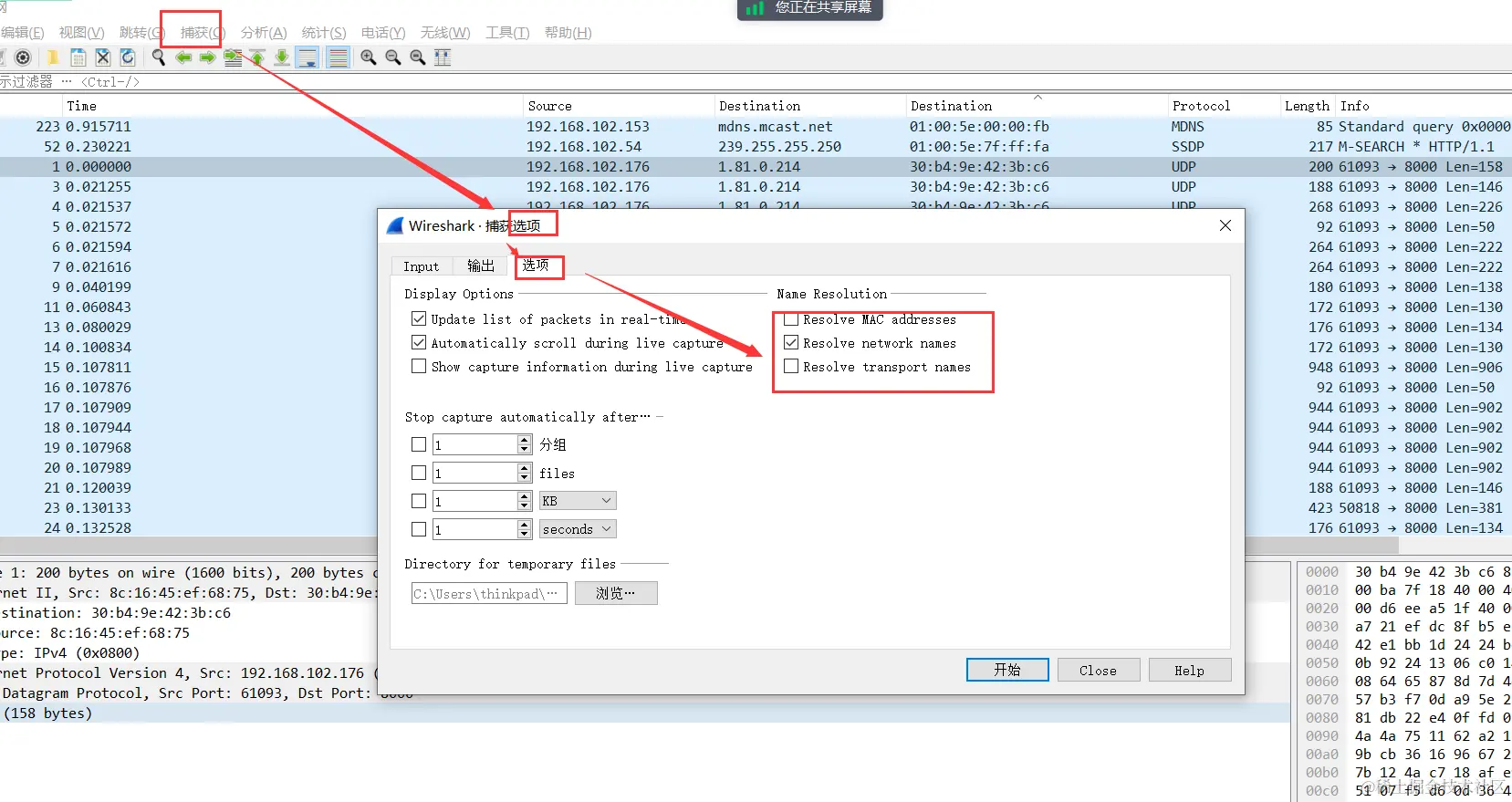Click the 分组 packet count number field

coord(475,444)
